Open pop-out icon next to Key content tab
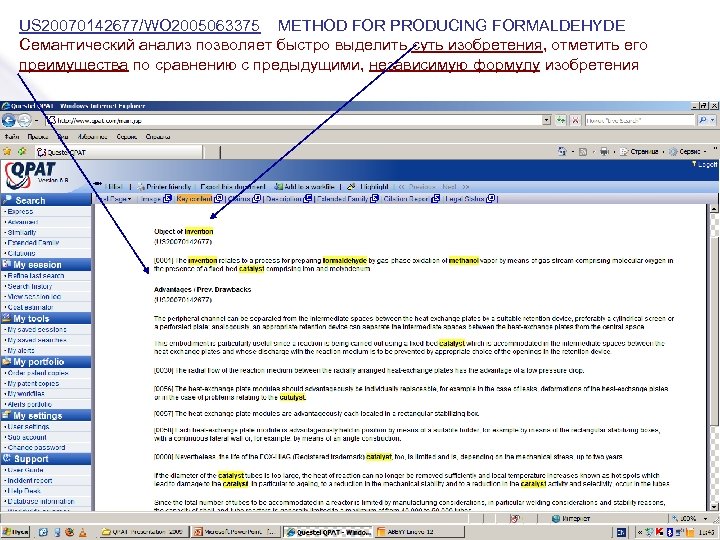 point(219,198)
